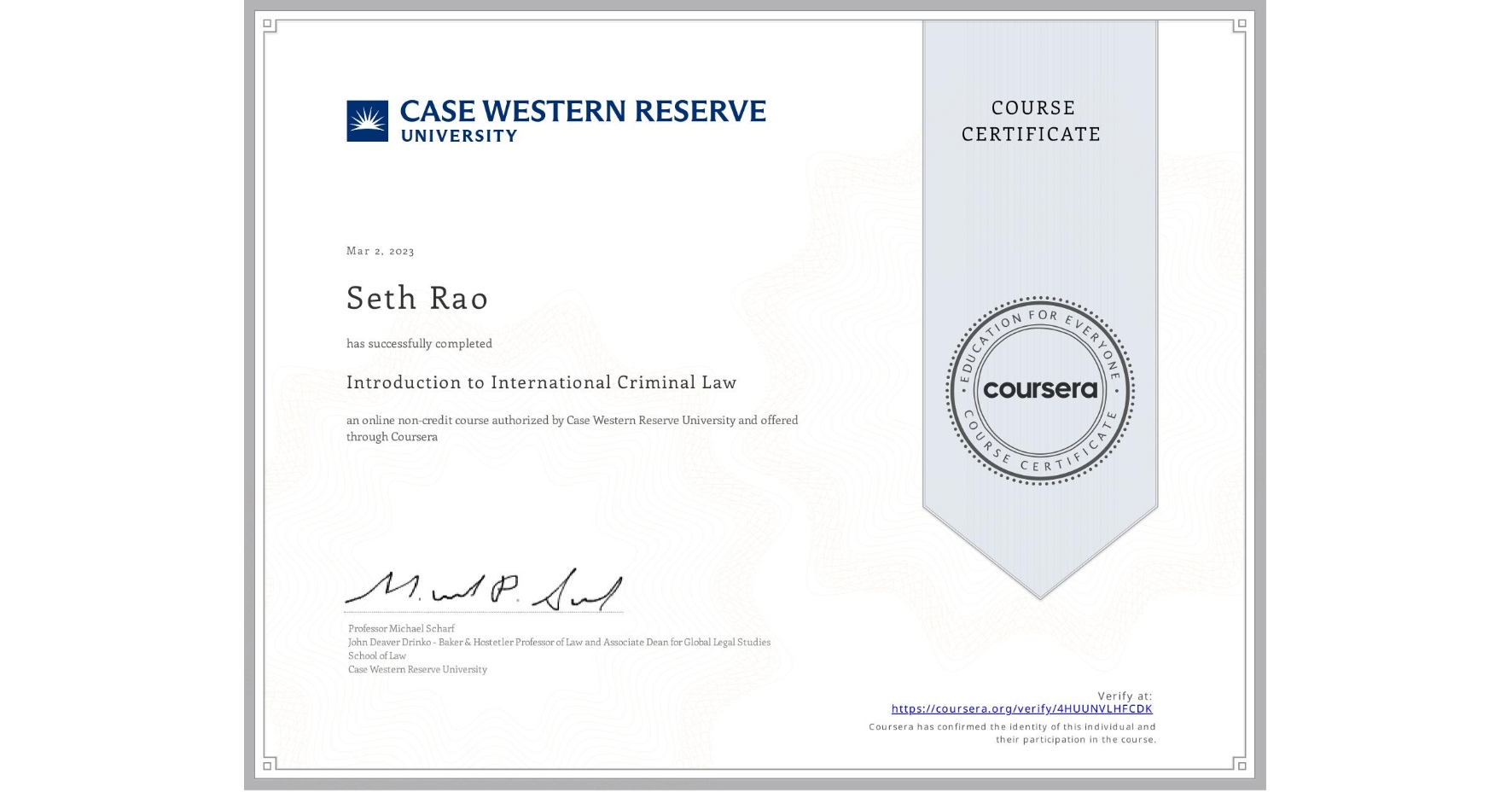Click the Case Western Reserve sunburst logo
Image resolution: width=1512 pixels, height=792 pixels.
(367, 121)
